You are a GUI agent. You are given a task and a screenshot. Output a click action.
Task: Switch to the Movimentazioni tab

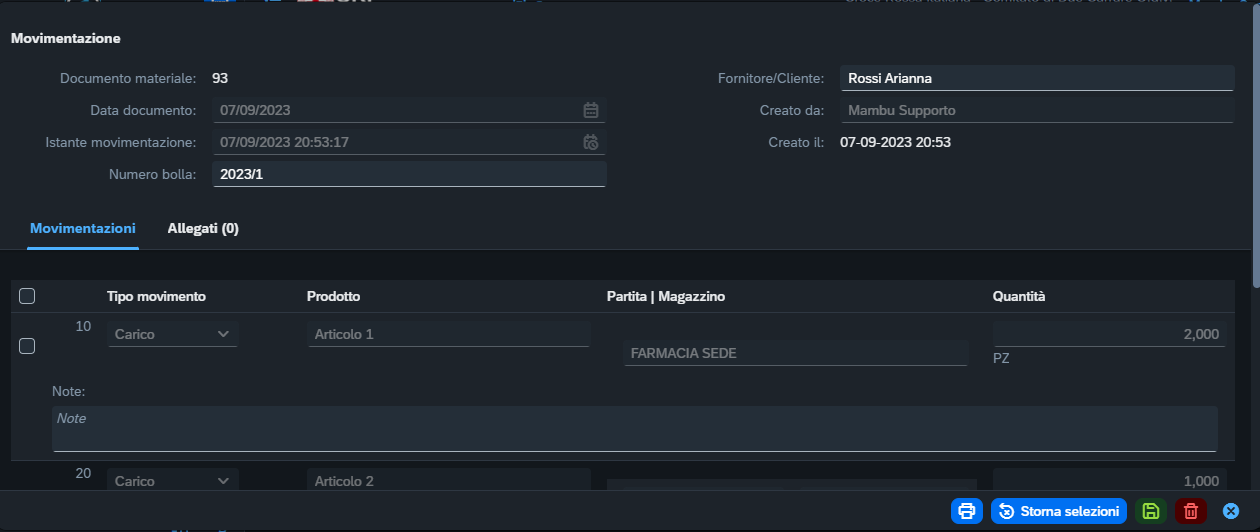coord(83,228)
